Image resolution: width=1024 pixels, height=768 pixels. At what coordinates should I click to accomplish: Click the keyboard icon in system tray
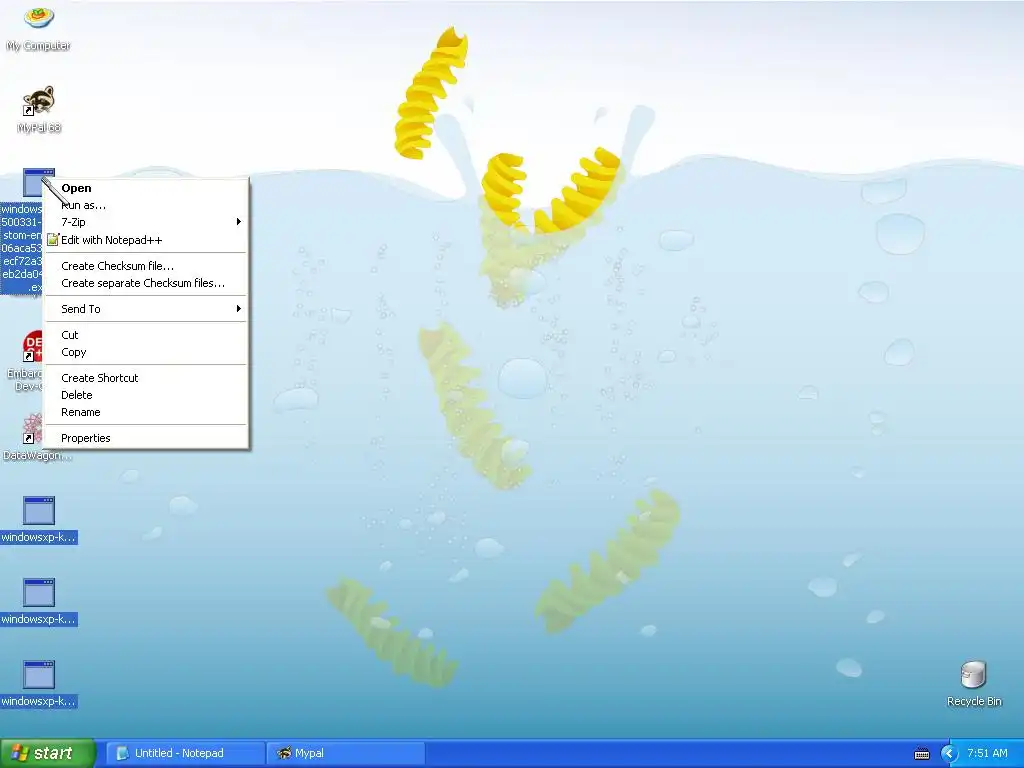pos(921,754)
